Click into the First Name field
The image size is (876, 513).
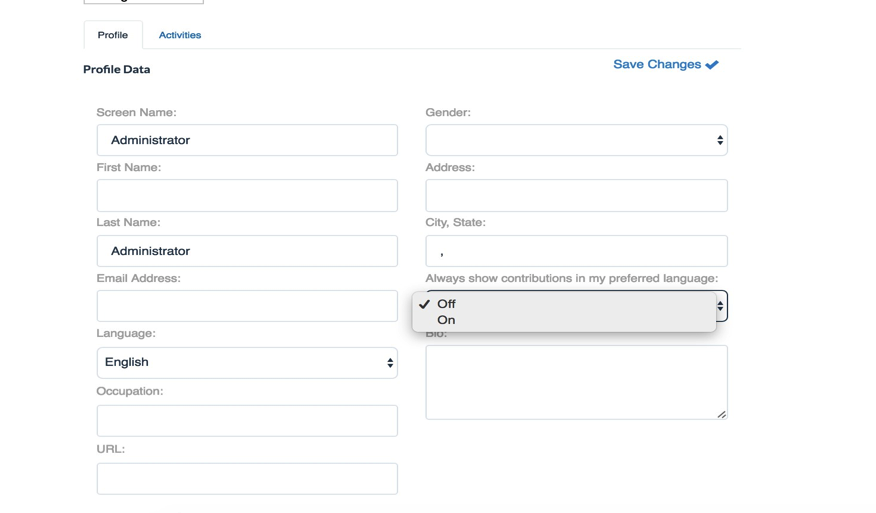pyautogui.click(x=247, y=195)
